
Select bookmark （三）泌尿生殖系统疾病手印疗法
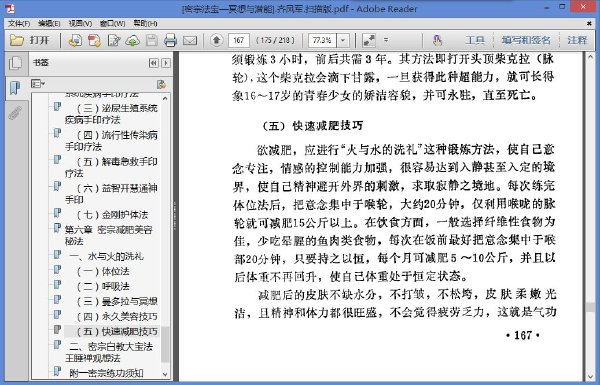pyautogui.click(x=111, y=114)
